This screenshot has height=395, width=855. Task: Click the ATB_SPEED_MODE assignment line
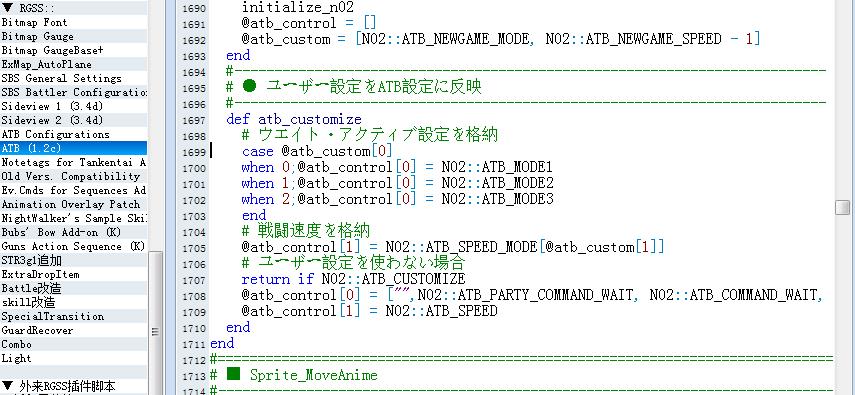pos(454,247)
